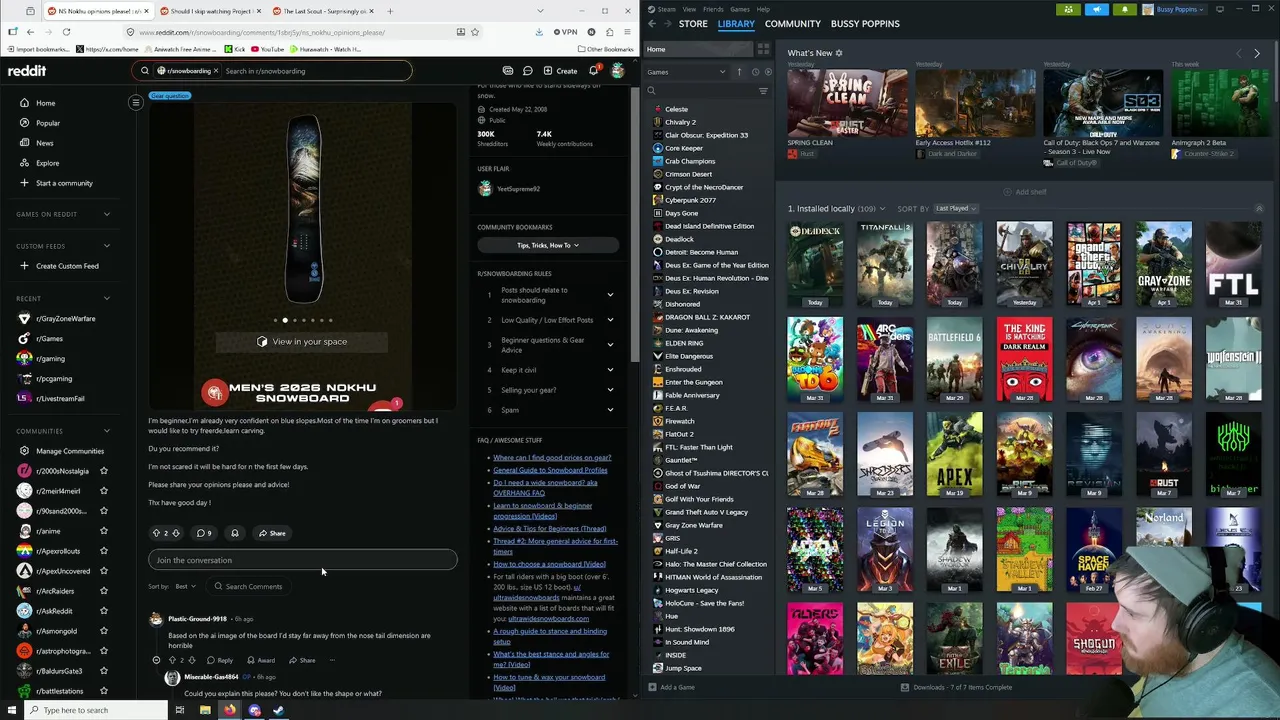Open Steam library advanced filter icon

tap(763, 91)
